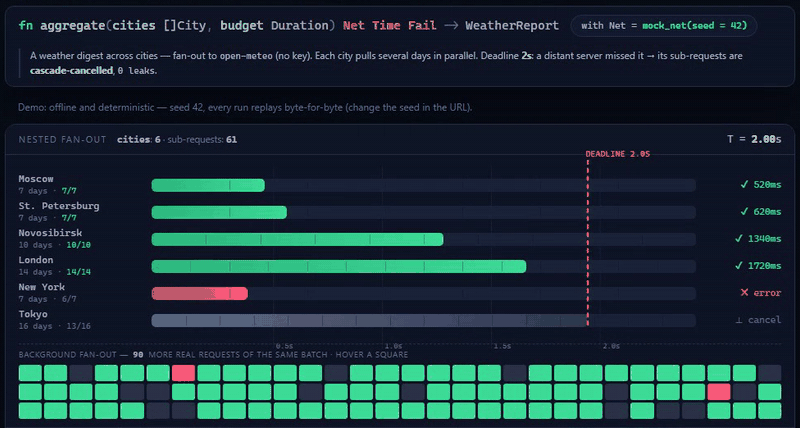Click the '10 days · 10/10' text under Novosibirsk

pyautogui.click(x=55, y=245)
